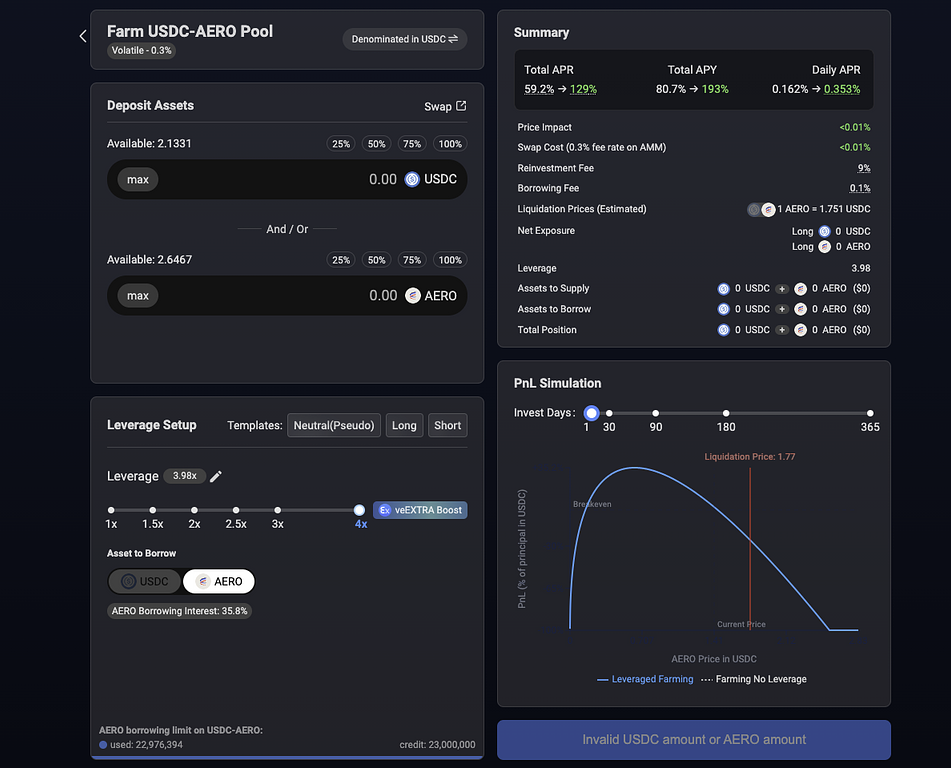Set Invest Days slider to 180
This screenshot has width=951, height=768.
726,413
